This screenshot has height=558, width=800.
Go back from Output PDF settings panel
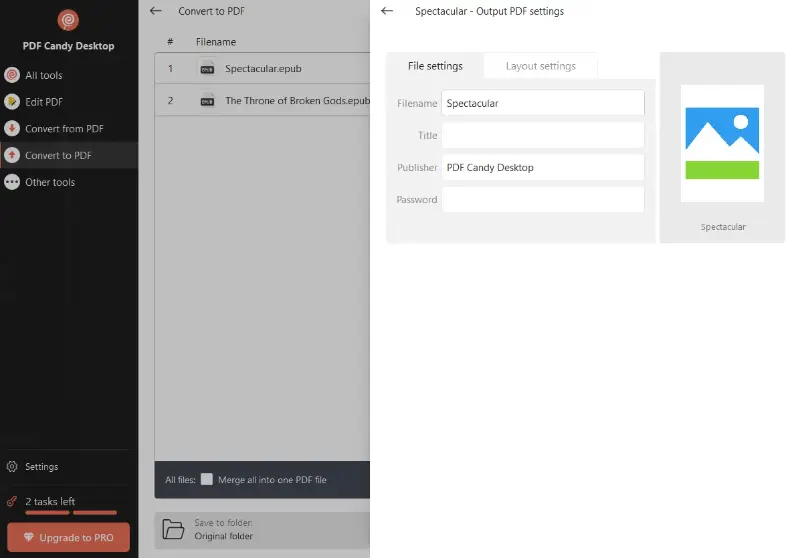(x=387, y=11)
